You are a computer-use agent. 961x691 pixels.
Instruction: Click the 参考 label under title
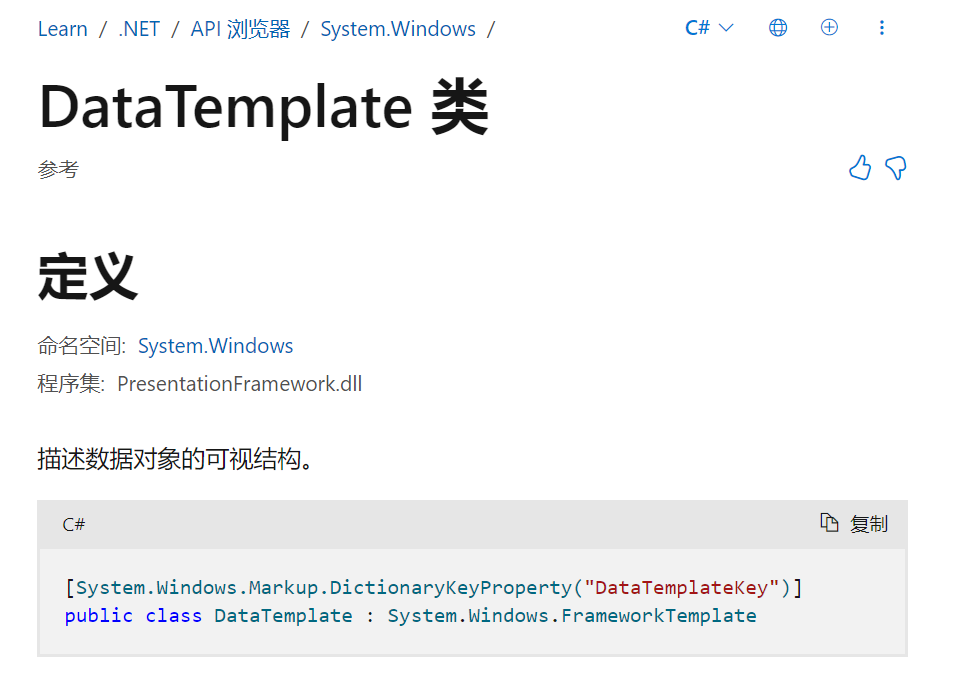point(58,169)
